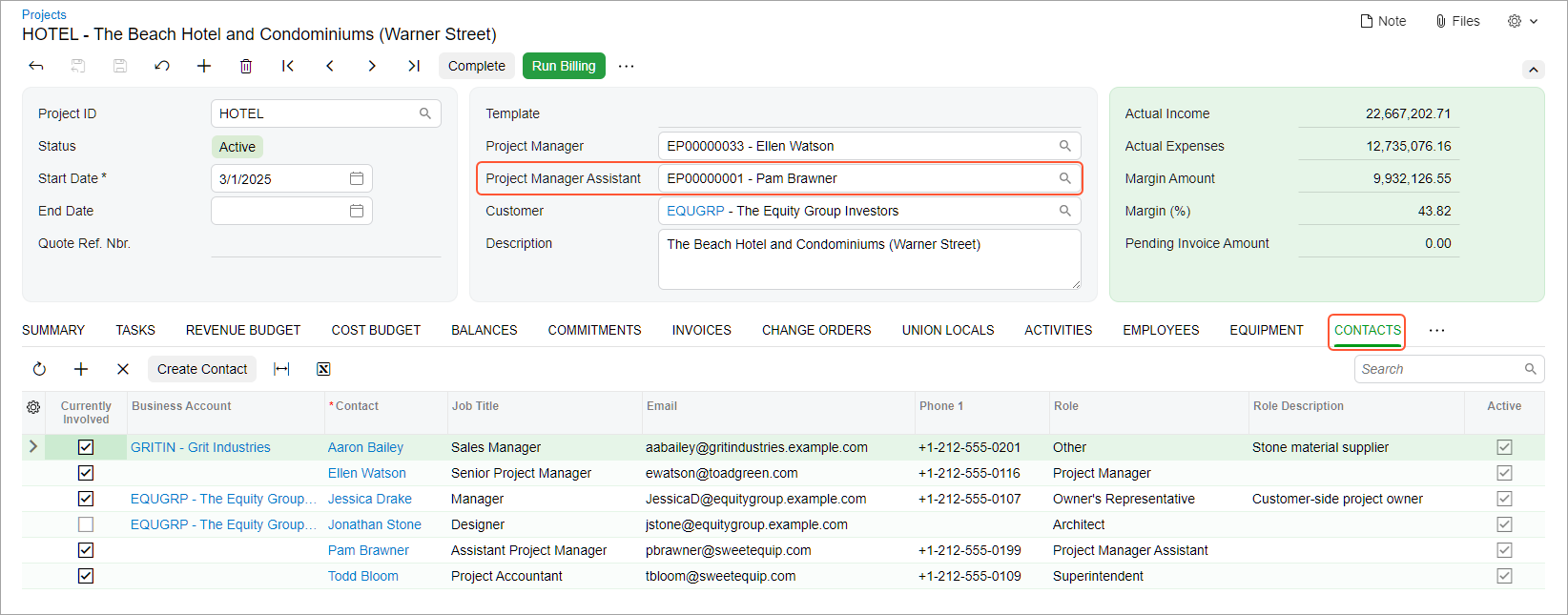Go to the first record
The width and height of the screenshot is (1568, 615).
point(287,66)
